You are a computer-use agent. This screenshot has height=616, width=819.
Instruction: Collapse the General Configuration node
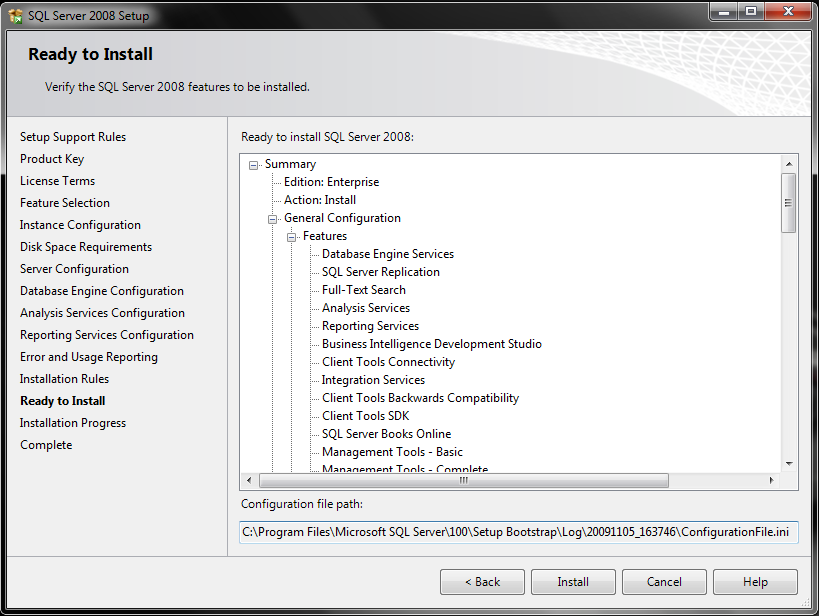pos(272,219)
